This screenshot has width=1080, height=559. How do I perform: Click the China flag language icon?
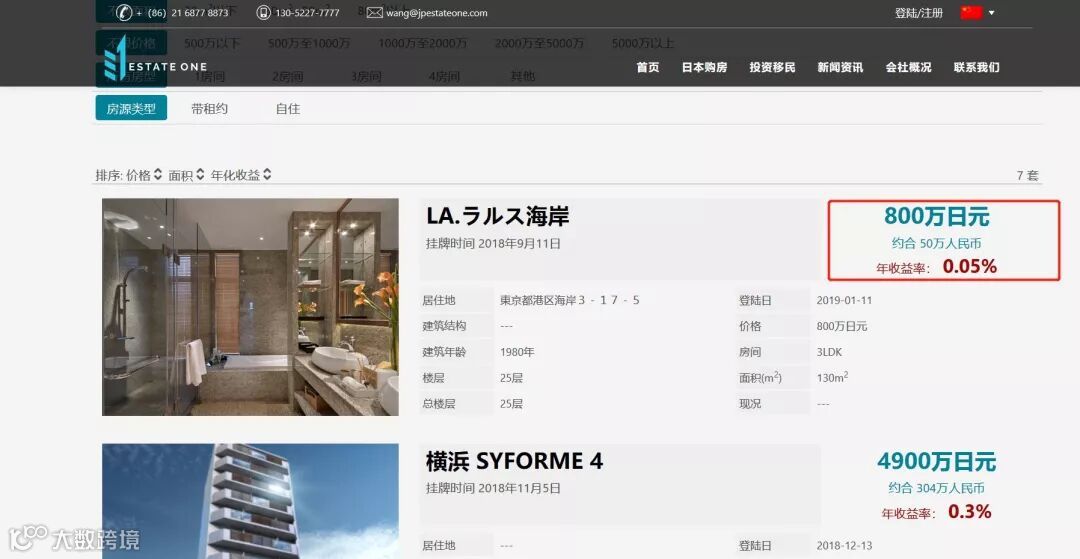point(971,12)
